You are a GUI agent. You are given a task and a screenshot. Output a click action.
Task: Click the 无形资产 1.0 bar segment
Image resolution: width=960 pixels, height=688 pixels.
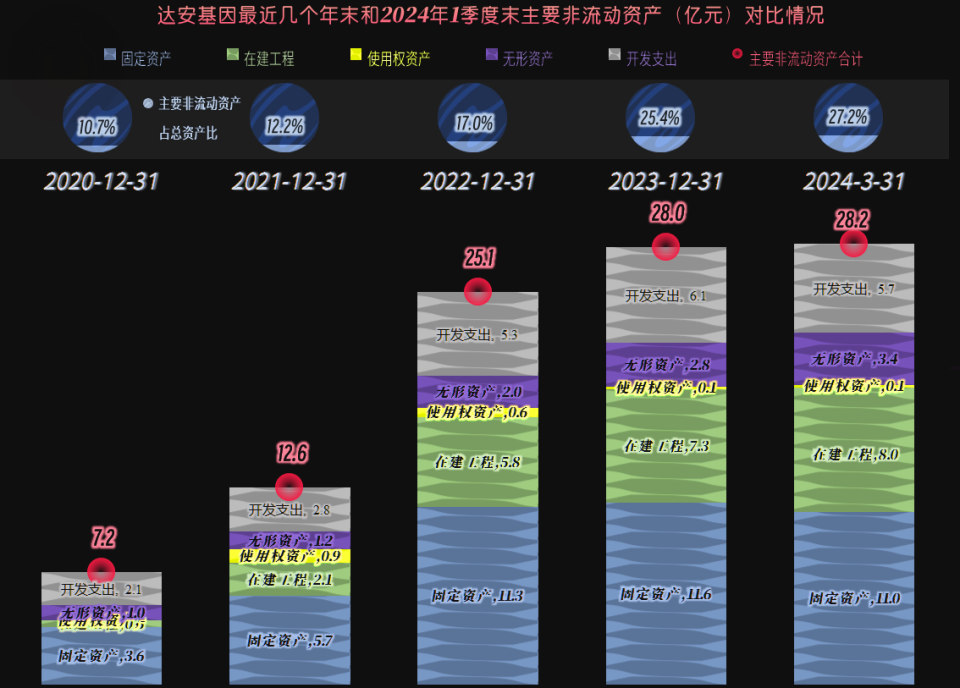102,613
